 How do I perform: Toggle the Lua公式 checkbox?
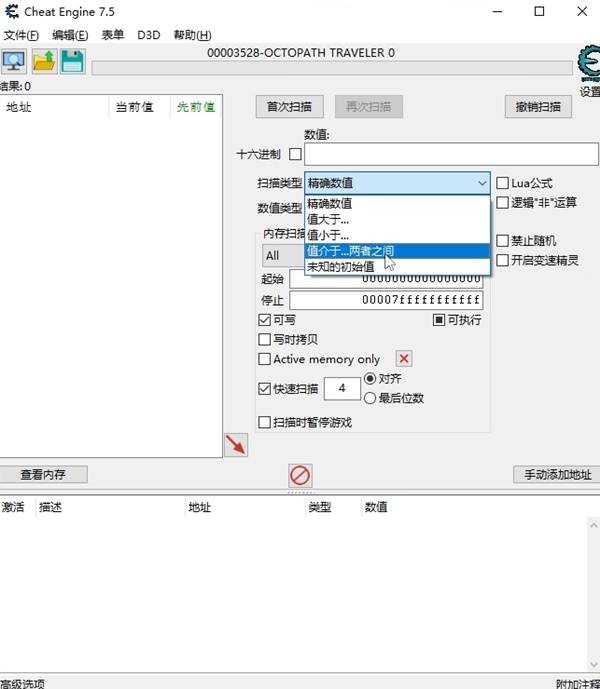(503, 183)
